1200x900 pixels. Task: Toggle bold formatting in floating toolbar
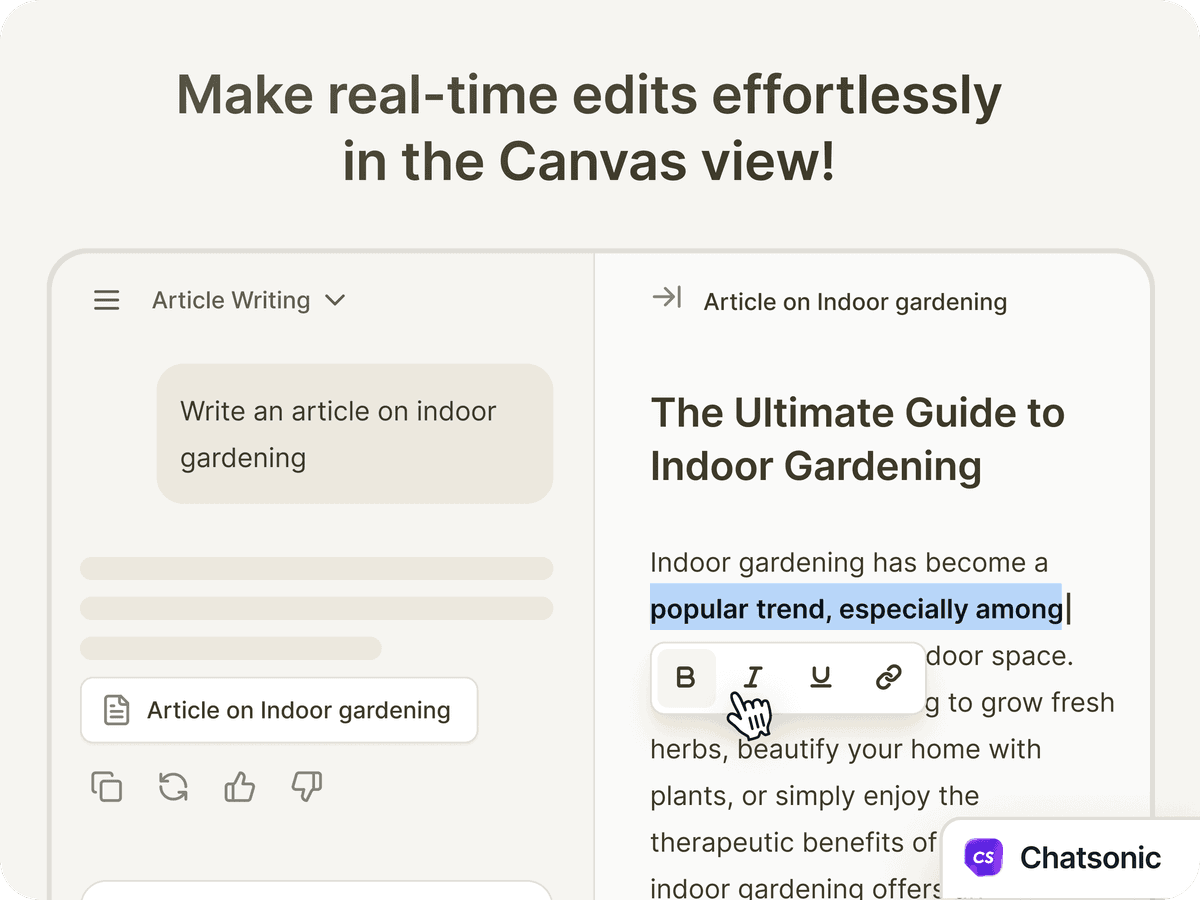point(686,678)
